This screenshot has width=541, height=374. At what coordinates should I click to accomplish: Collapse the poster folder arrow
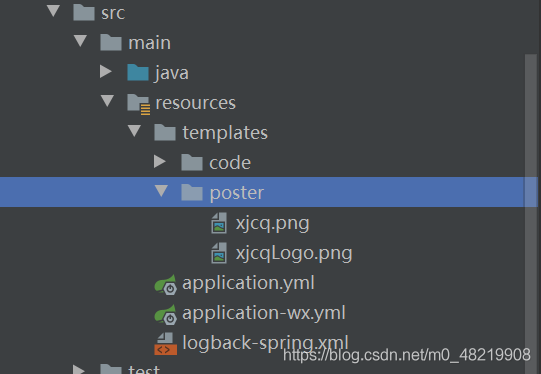pos(161,191)
